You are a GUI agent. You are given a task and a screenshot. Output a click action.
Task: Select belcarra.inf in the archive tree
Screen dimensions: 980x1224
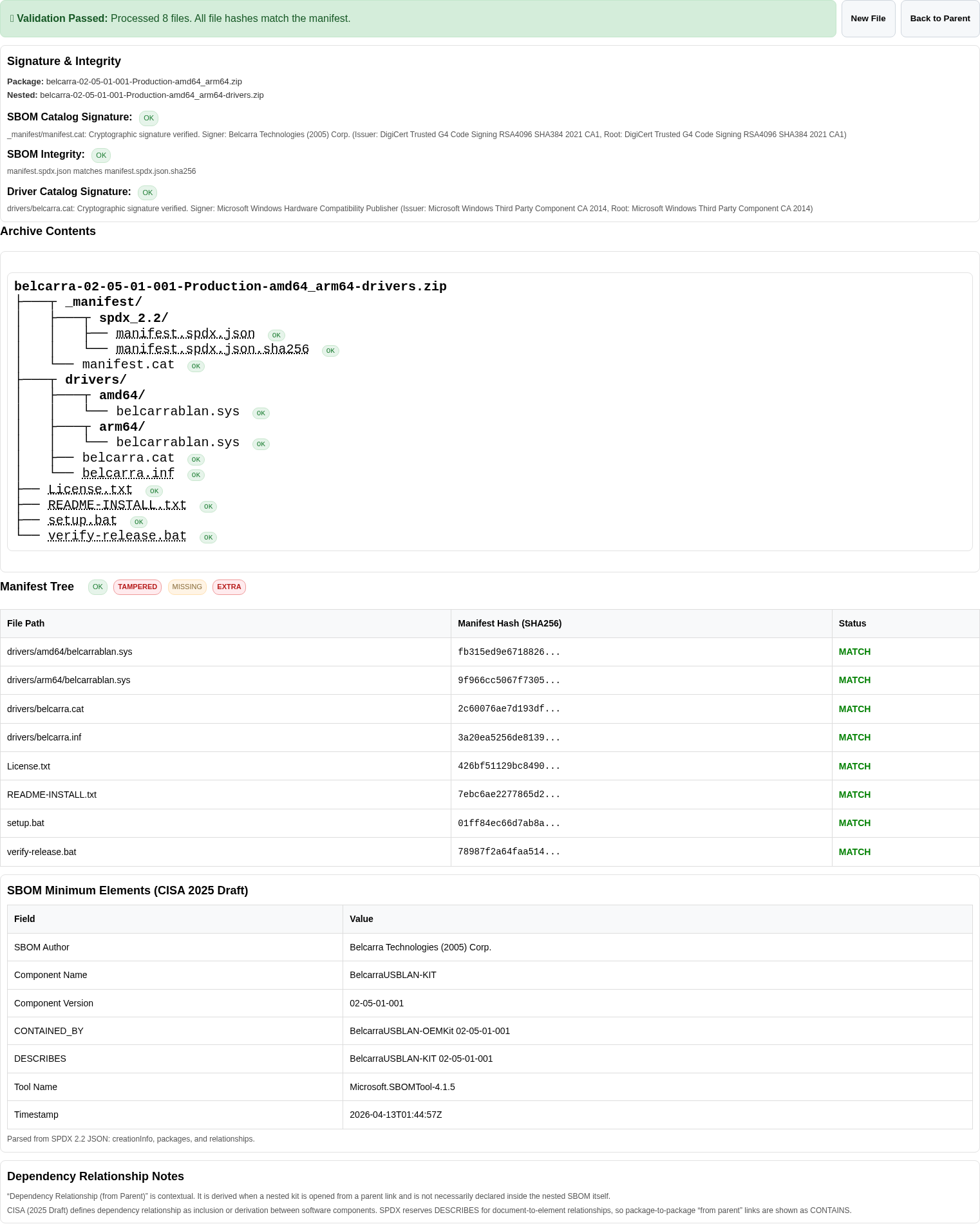[128, 473]
